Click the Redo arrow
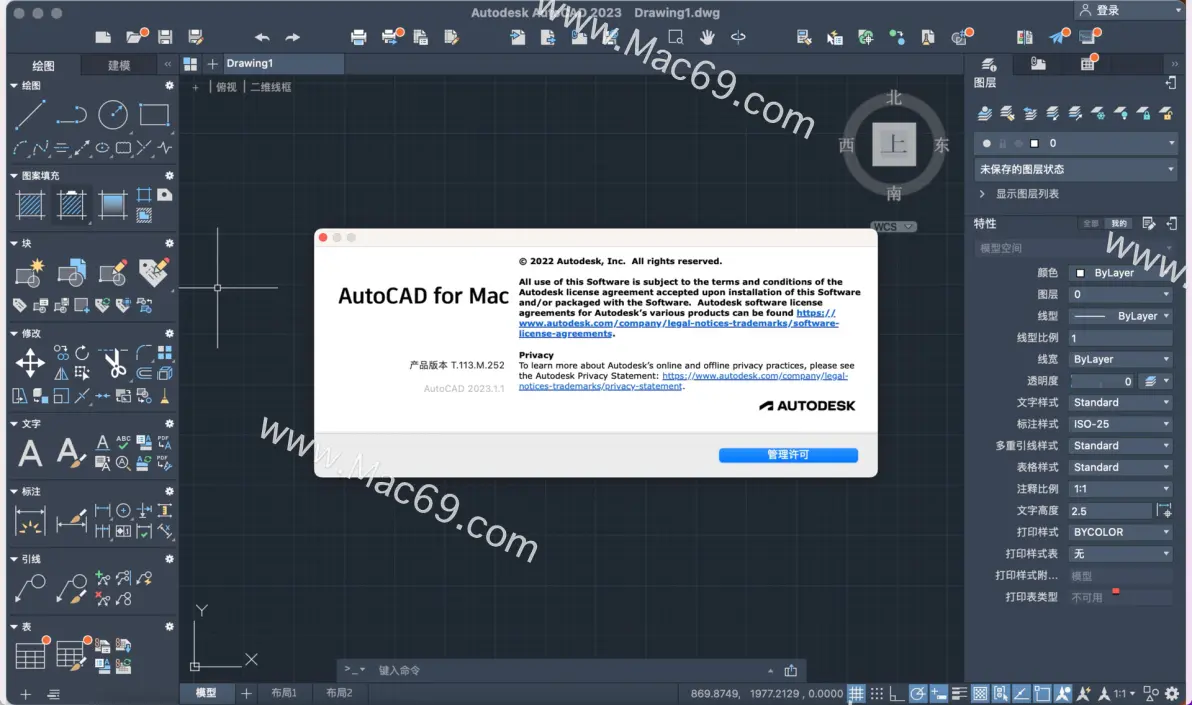The image size is (1192, 705). pyautogui.click(x=293, y=37)
